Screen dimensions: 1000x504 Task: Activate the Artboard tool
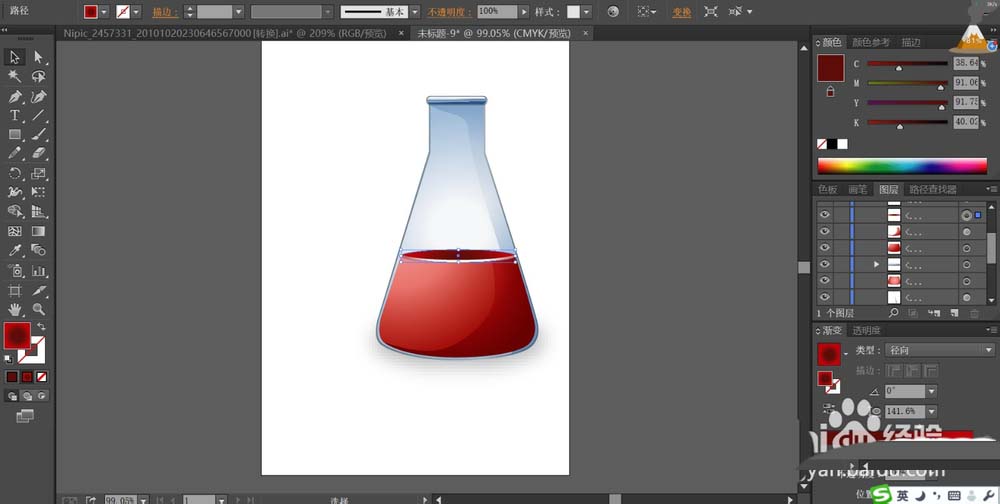coord(14,290)
